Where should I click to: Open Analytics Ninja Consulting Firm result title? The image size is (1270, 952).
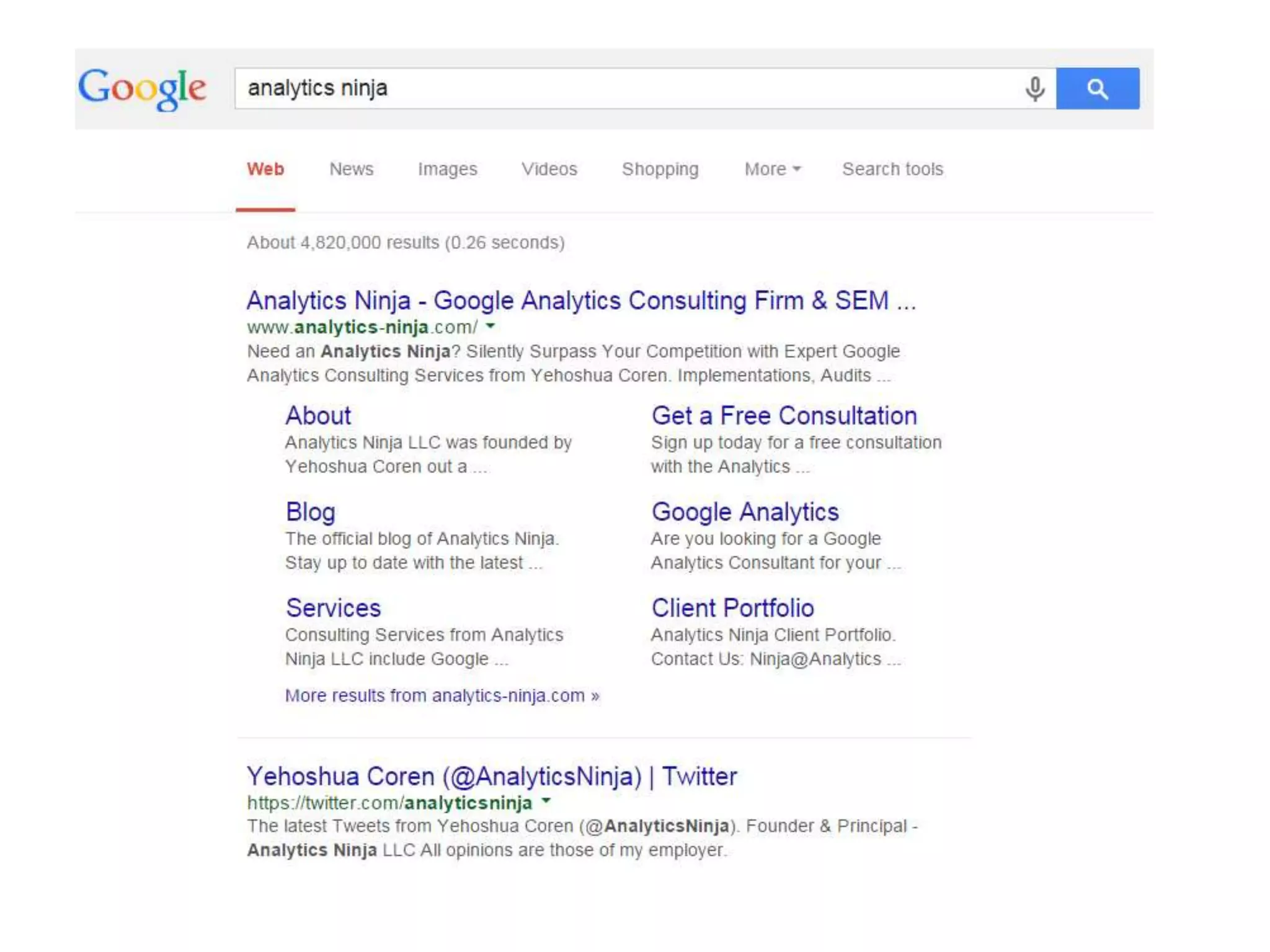click(x=580, y=301)
